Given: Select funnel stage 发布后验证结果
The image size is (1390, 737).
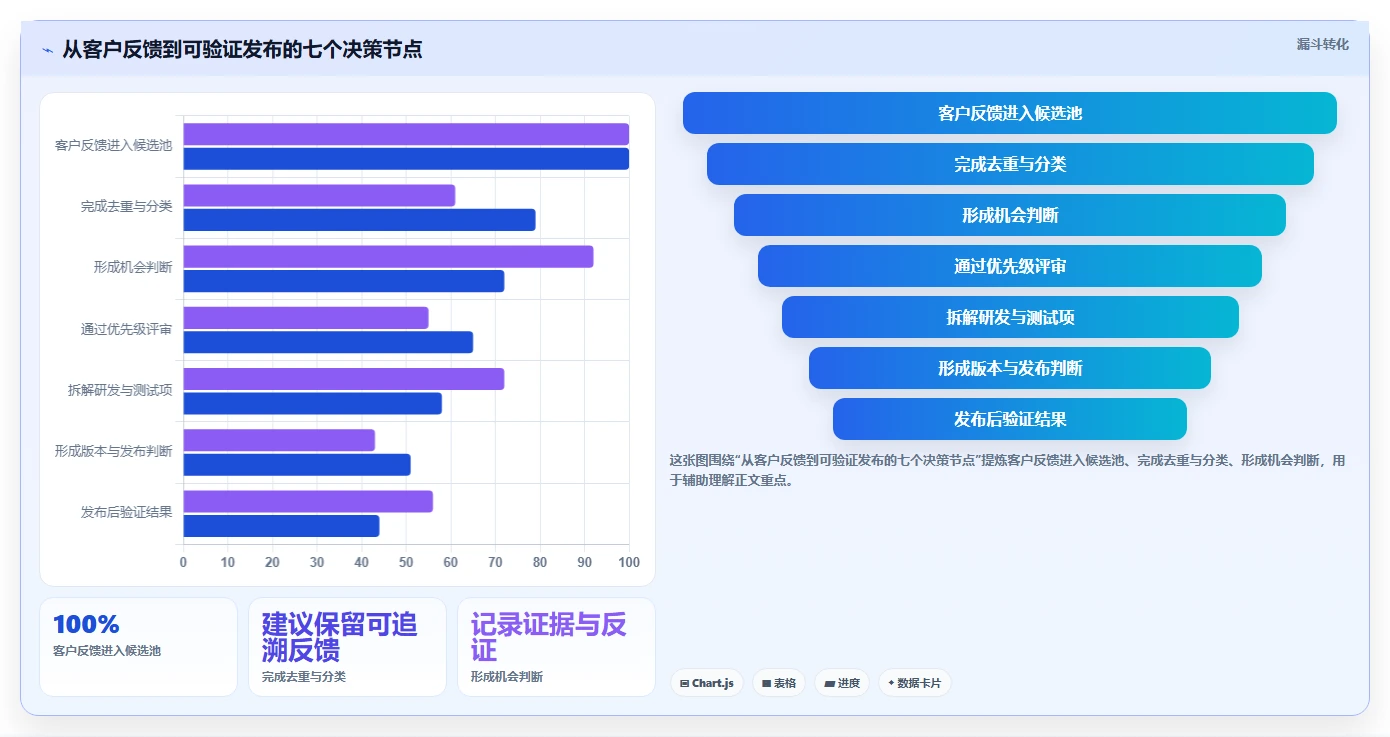Looking at the screenshot, I should click(1010, 419).
